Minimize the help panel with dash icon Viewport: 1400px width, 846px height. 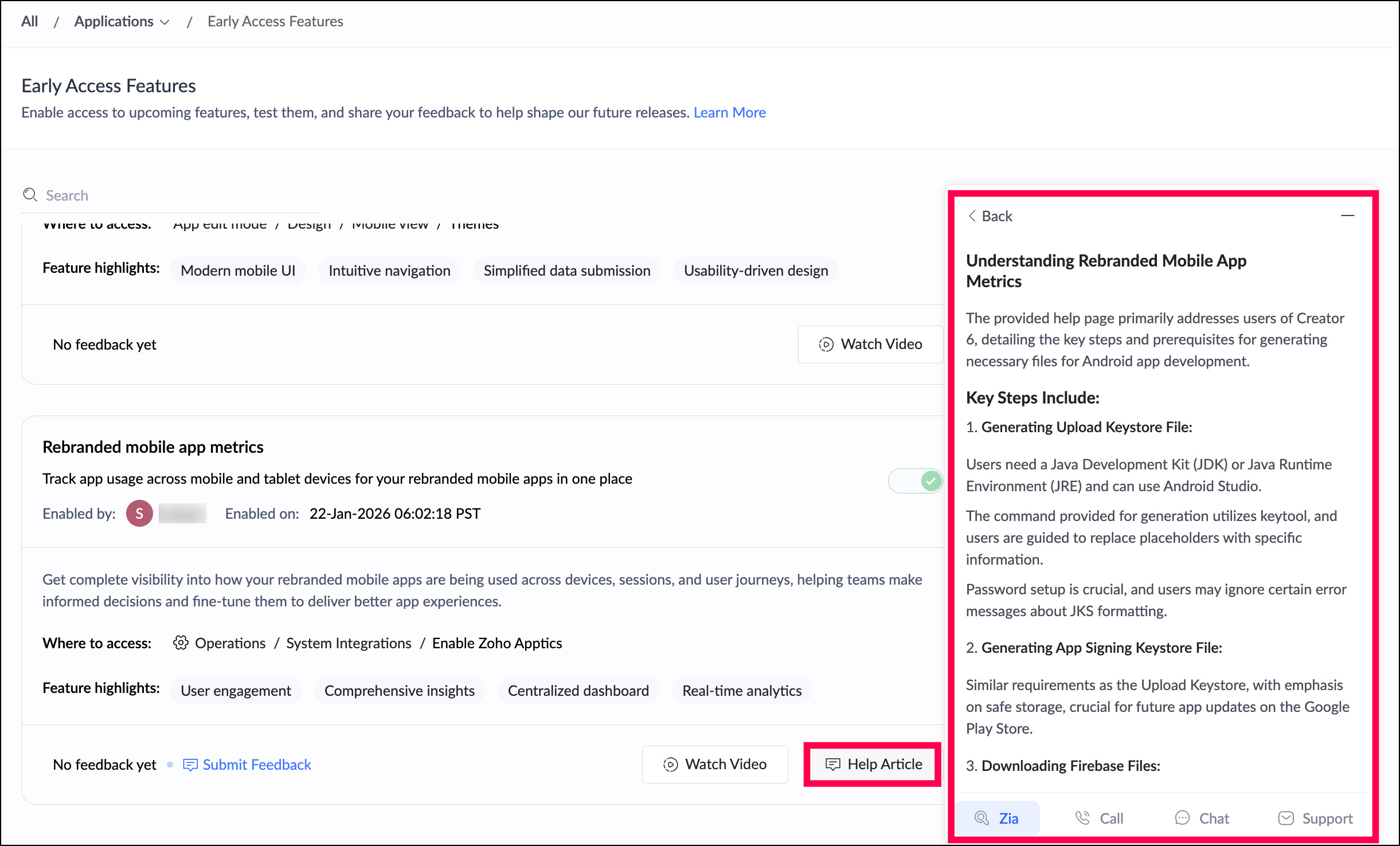click(x=1347, y=216)
